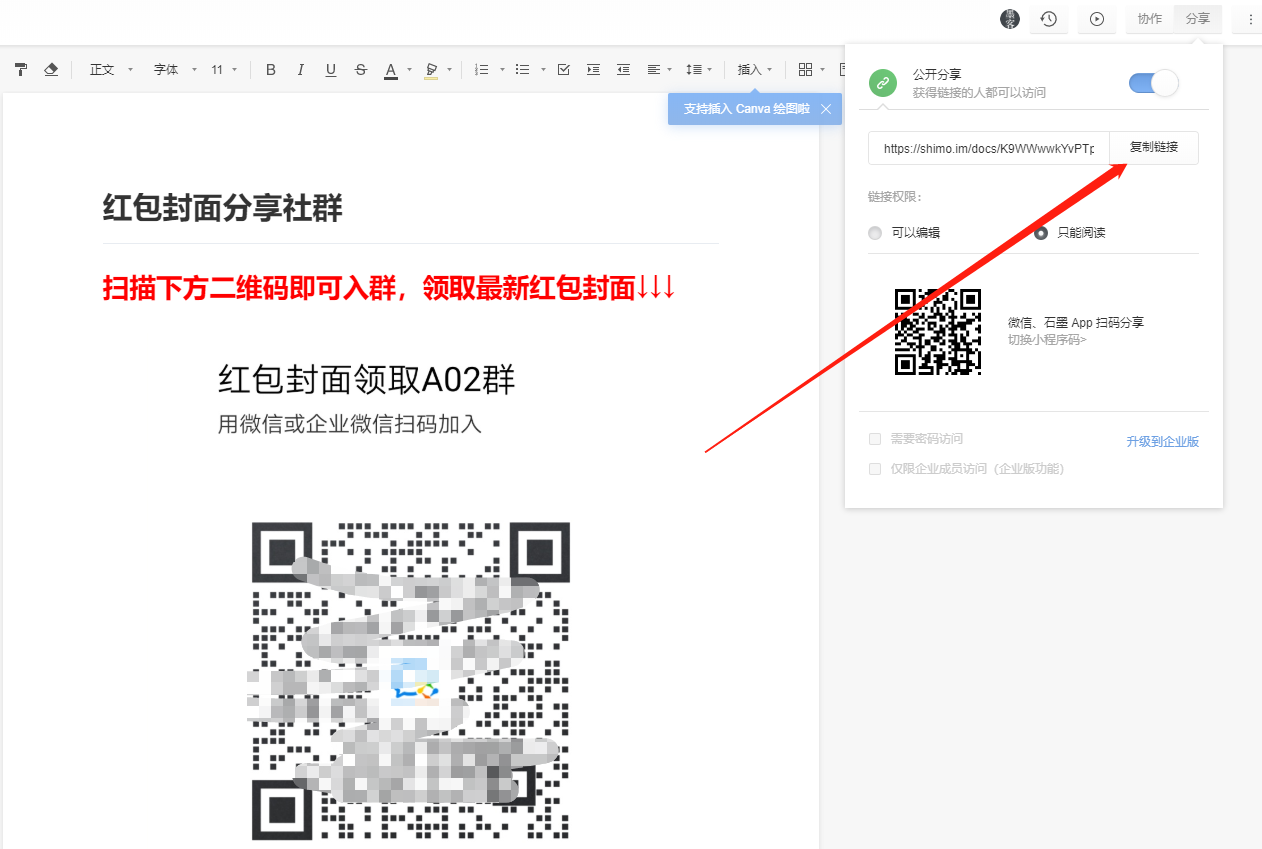Click the 红包封面分享社群 document title

(x=223, y=209)
